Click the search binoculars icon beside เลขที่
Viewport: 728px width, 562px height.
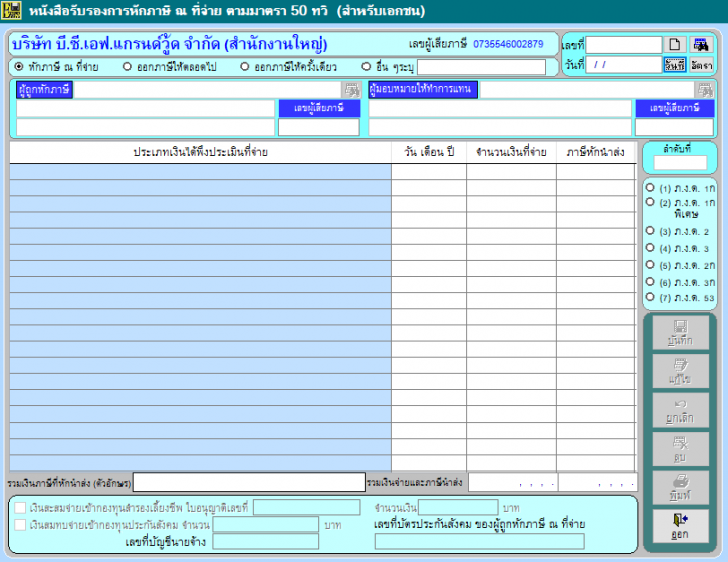(x=701, y=45)
